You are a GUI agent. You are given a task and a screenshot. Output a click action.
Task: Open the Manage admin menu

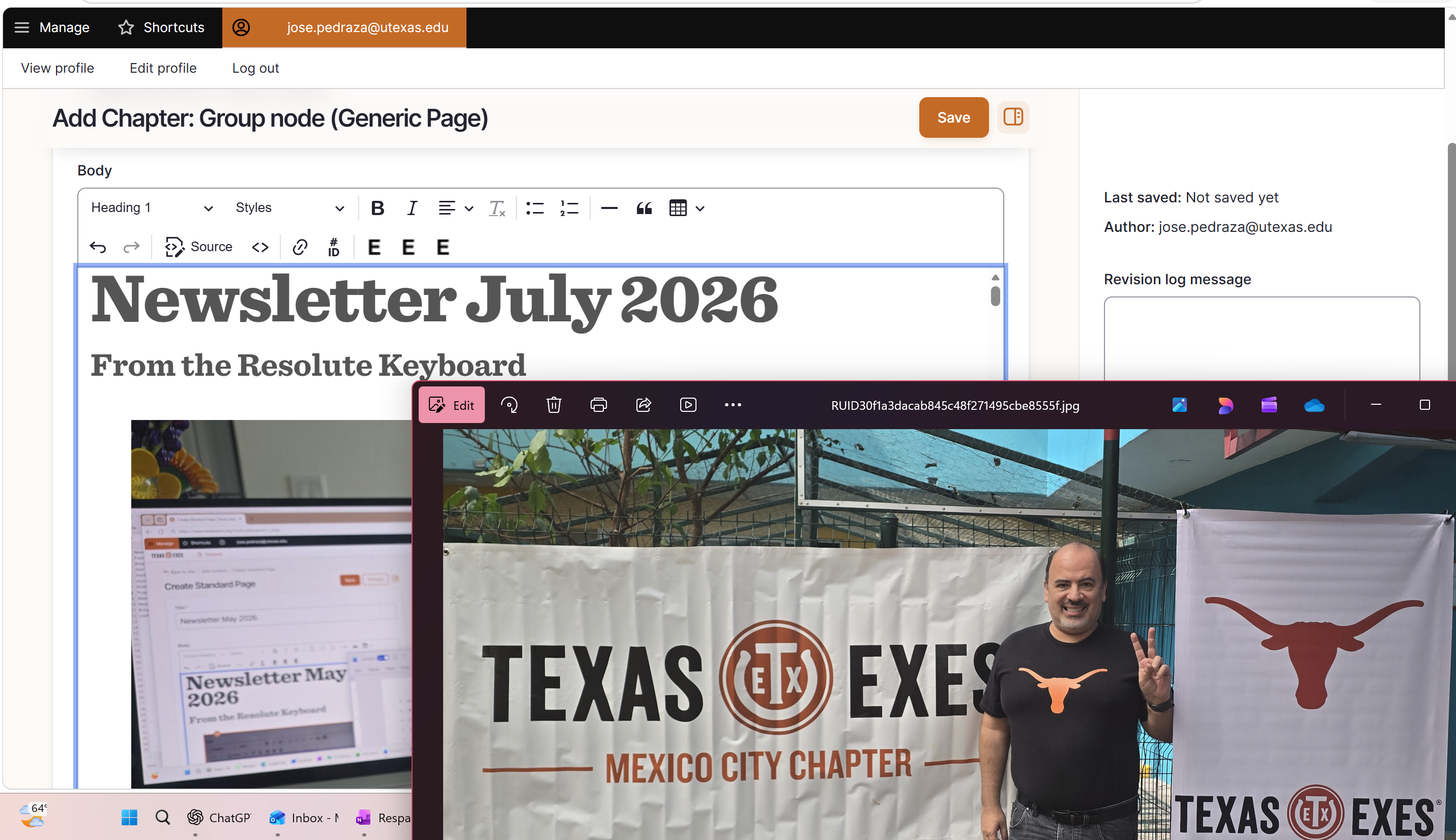[x=52, y=27]
